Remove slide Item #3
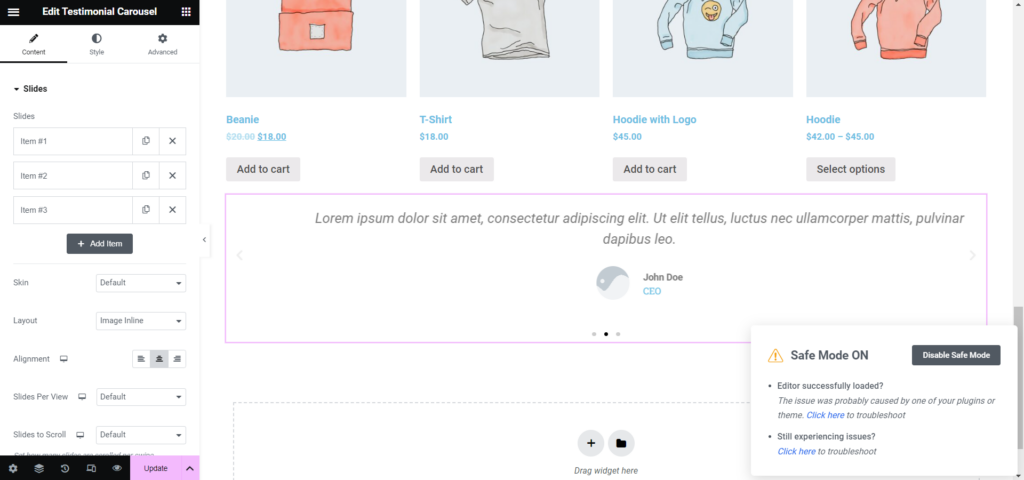This screenshot has width=1024, height=480. [172, 210]
